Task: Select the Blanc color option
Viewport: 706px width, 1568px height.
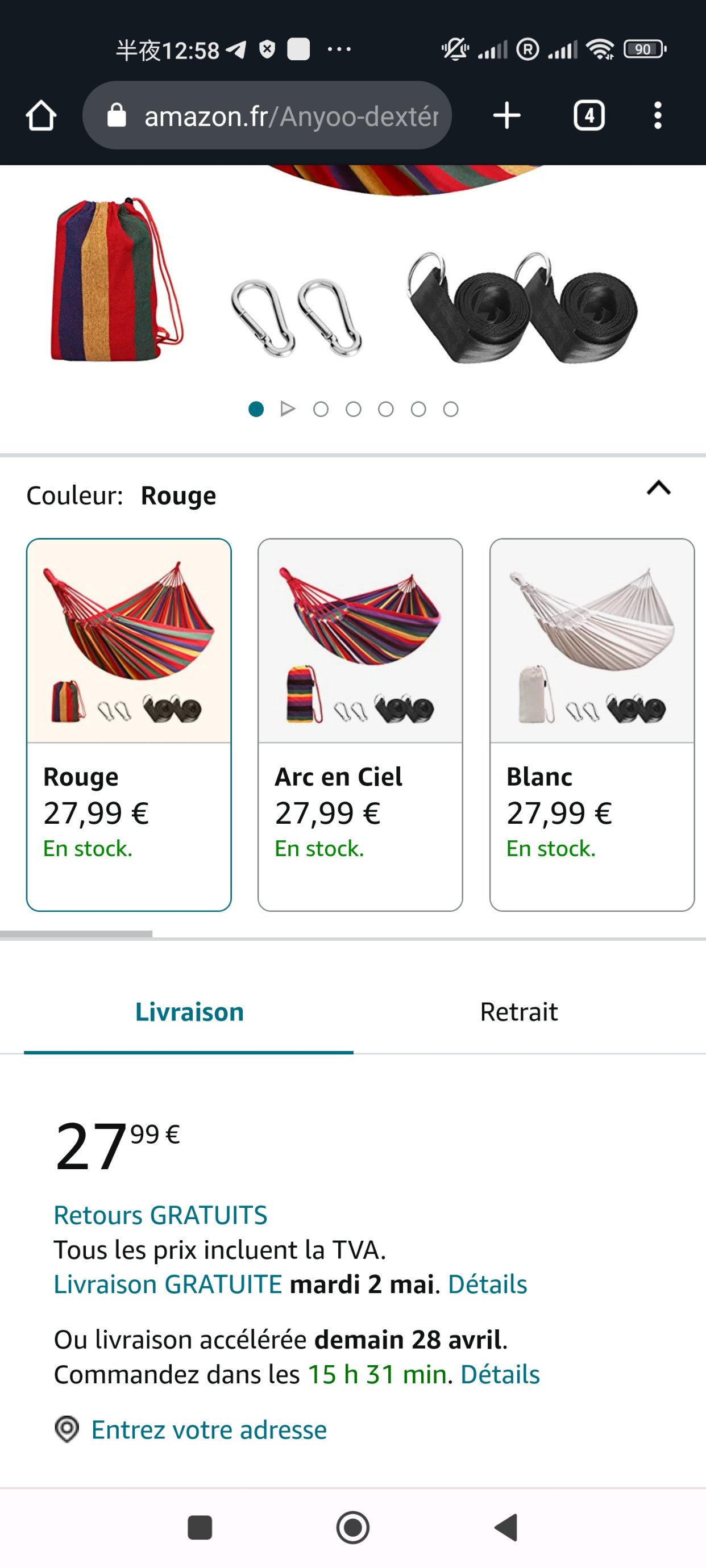Action: pos(592,724)
